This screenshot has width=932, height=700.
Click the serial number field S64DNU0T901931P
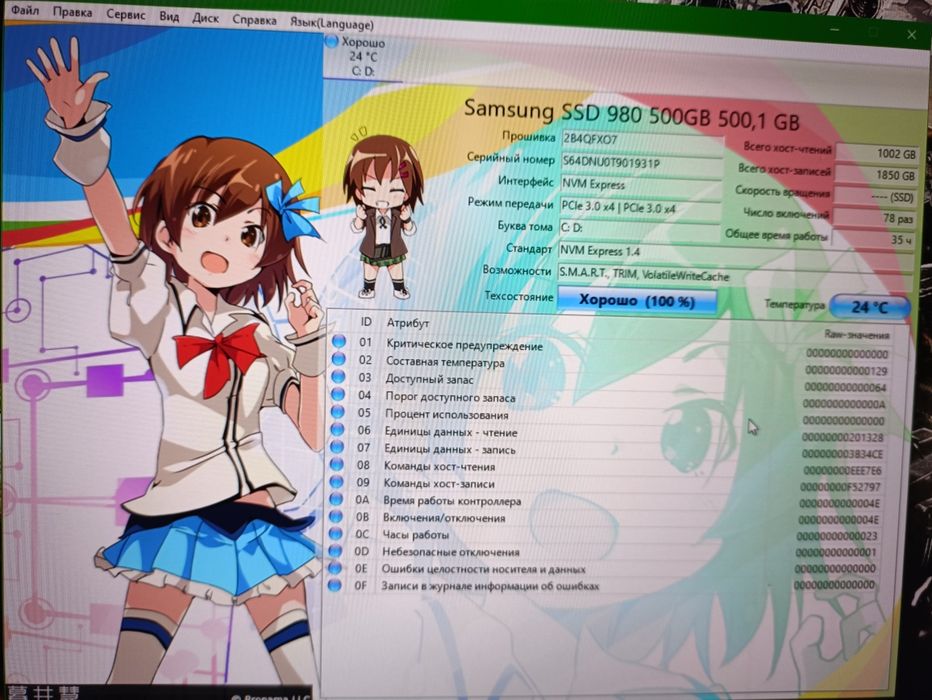pos(641,163)
